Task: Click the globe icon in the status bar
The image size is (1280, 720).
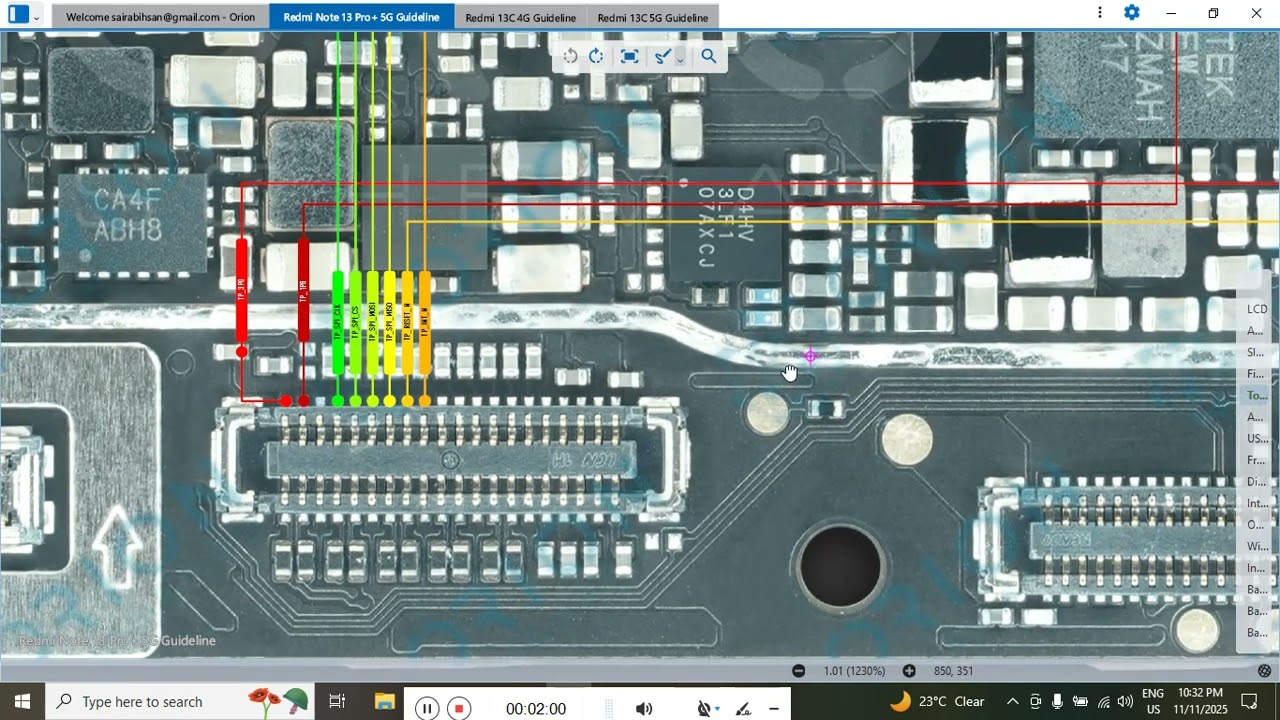Action: (x=1265, y=671)
